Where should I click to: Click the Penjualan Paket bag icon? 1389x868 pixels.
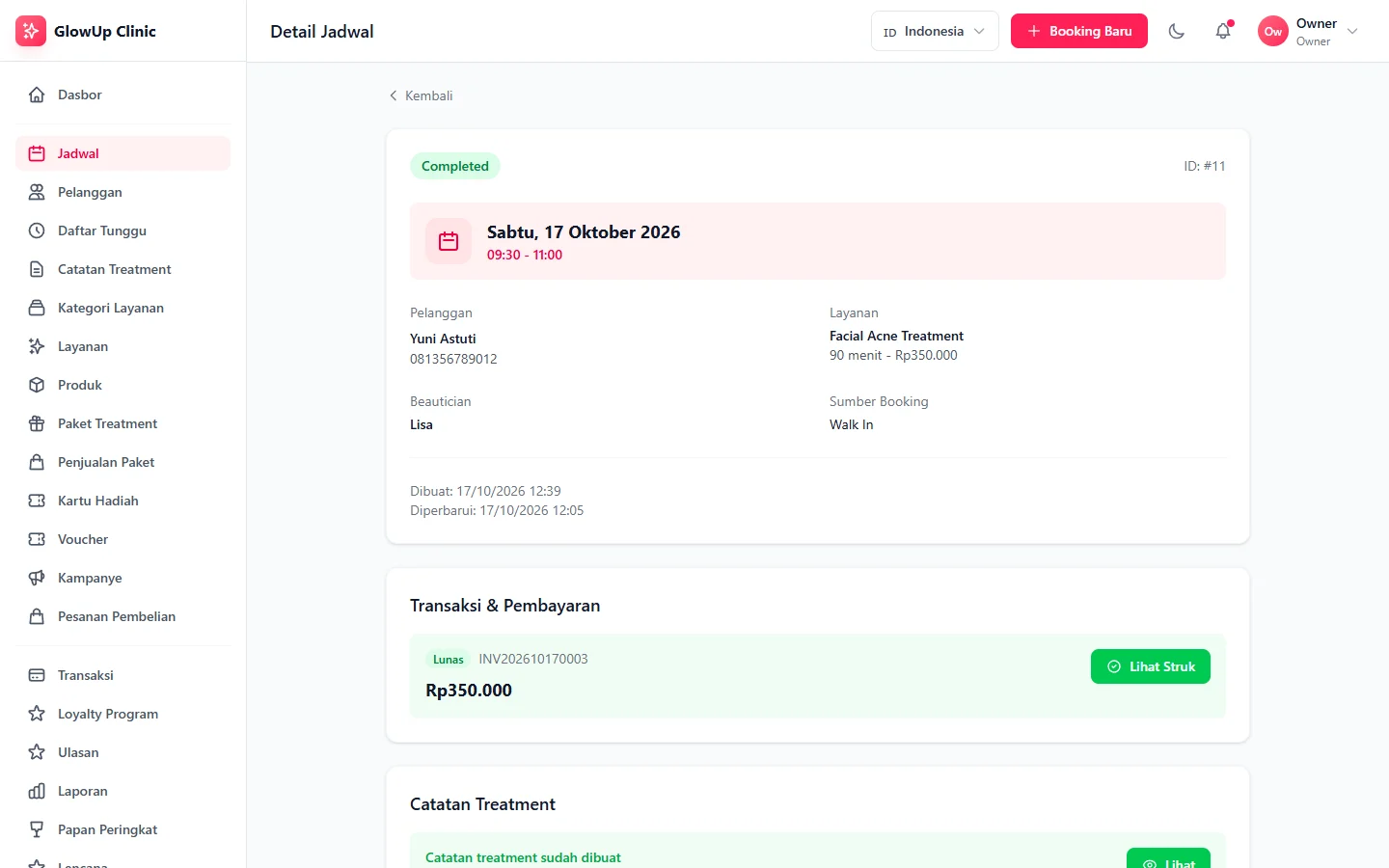pyautogui.click(x=37, y=462)
